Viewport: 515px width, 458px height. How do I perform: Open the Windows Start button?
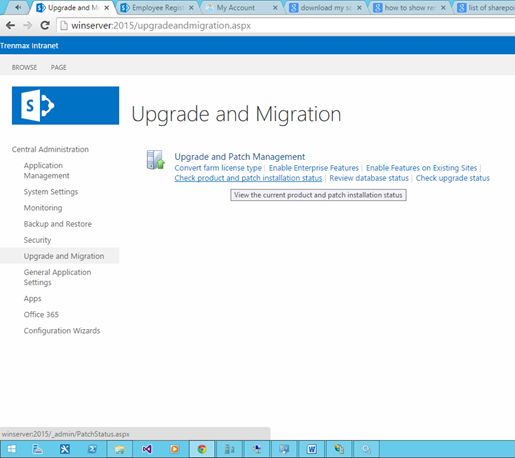click(12, 449)
